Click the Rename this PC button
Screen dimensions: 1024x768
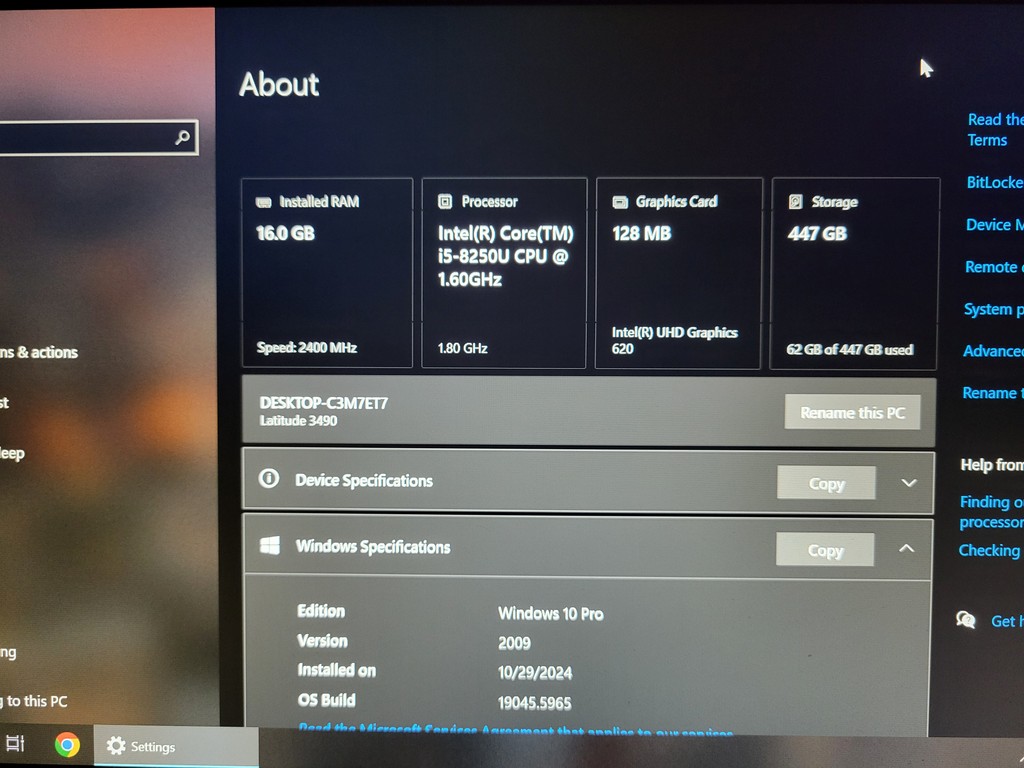(852, 412)
